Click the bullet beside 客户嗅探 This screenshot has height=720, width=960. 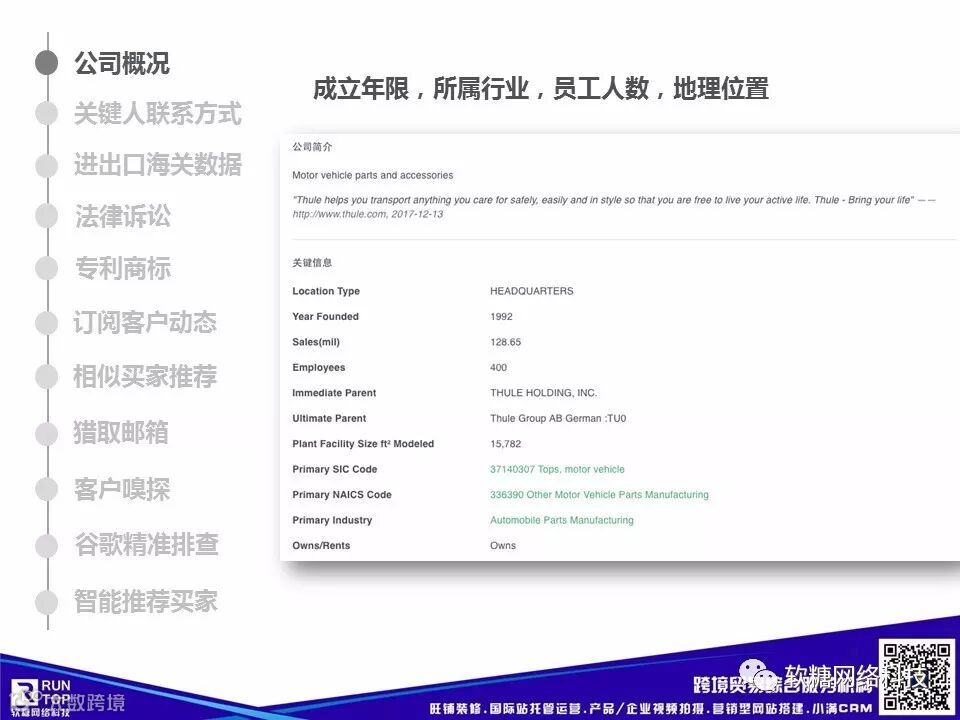coord(47,489)
